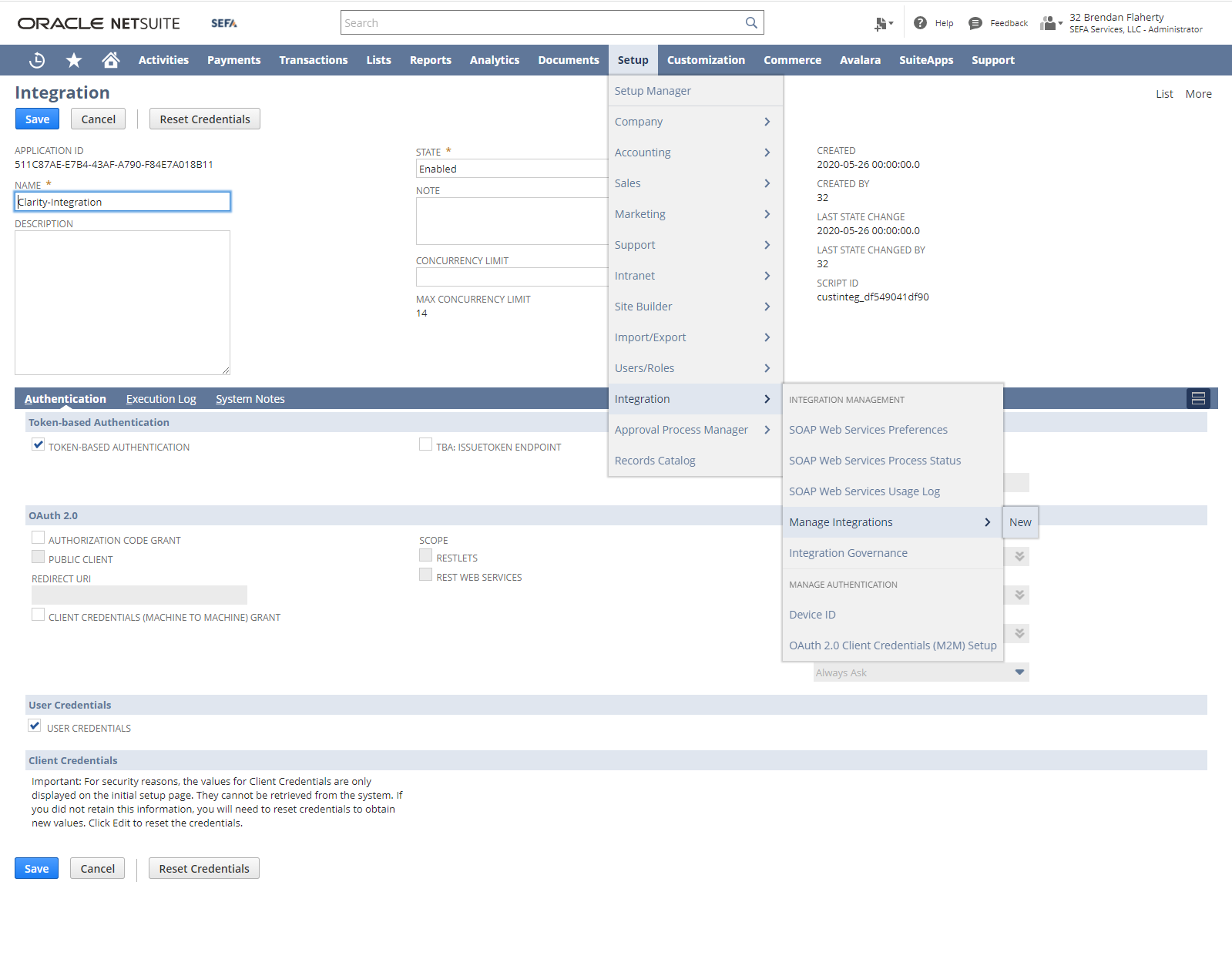Click the Help question mark icon
1232x979 pixels.
[920, 23]
